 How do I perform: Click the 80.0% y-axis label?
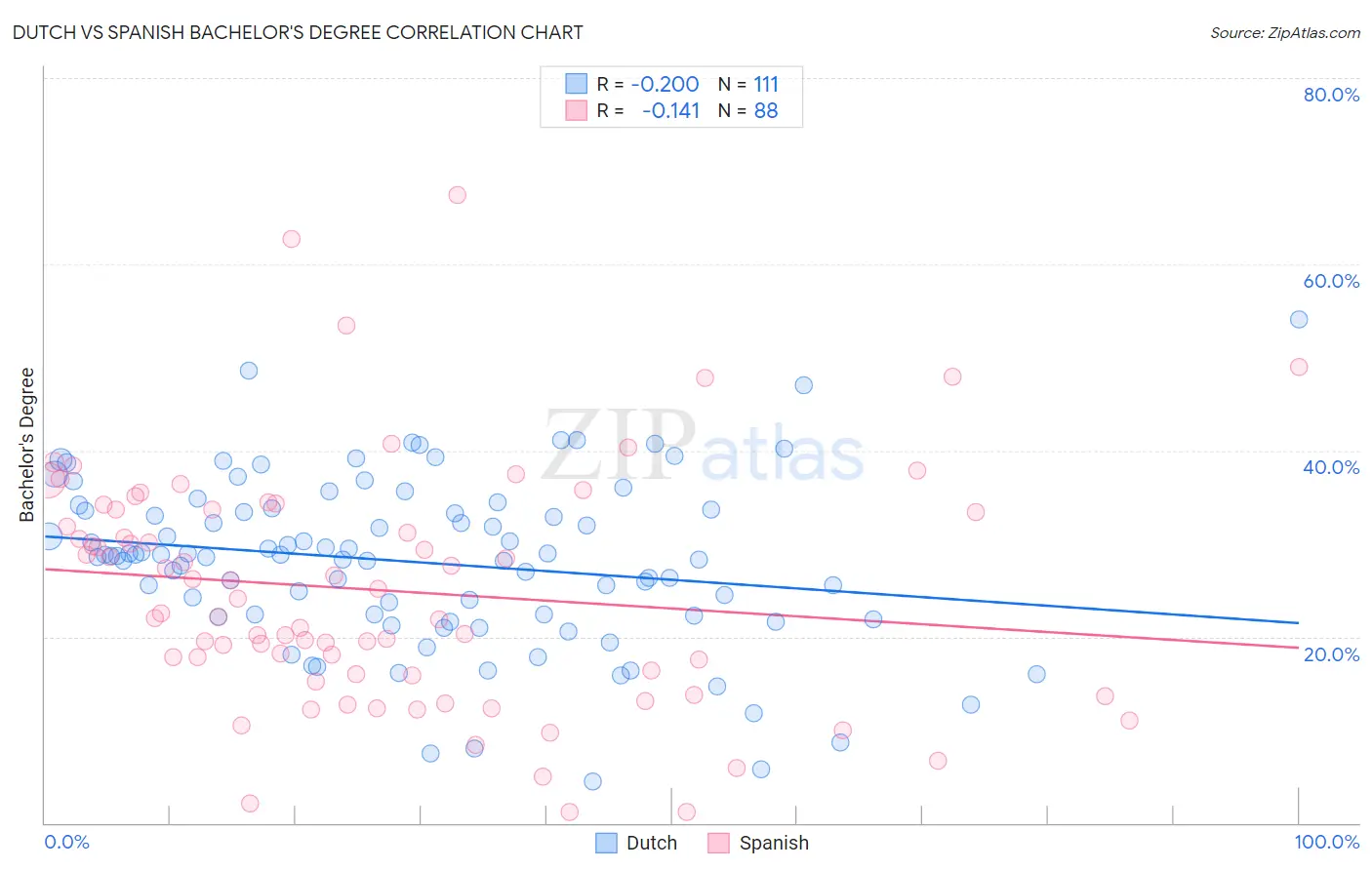1331,95
